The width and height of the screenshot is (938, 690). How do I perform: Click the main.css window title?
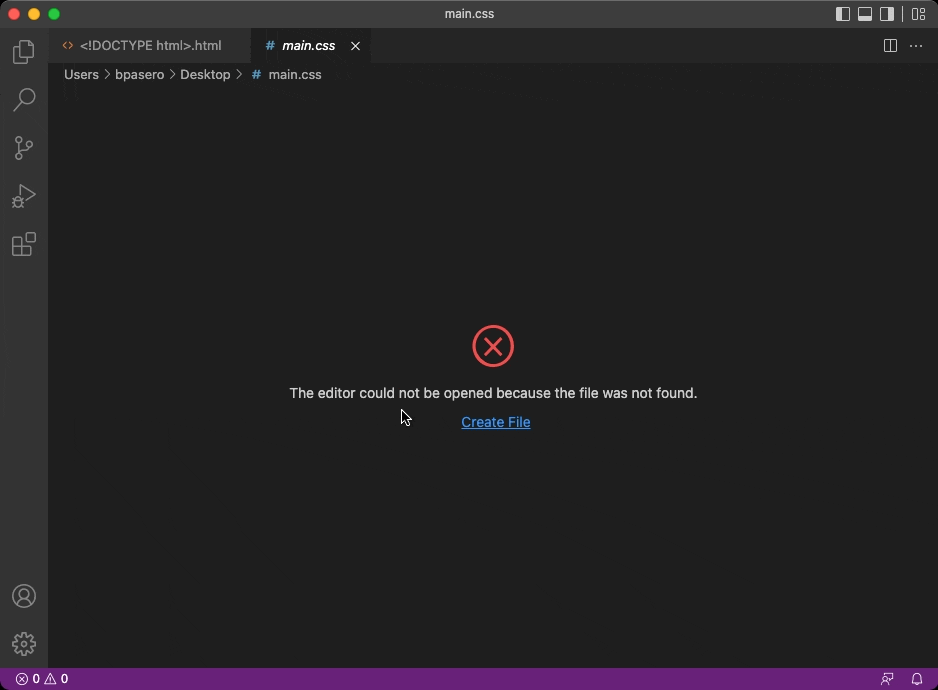pyautogui.click(x=470, y=14)
